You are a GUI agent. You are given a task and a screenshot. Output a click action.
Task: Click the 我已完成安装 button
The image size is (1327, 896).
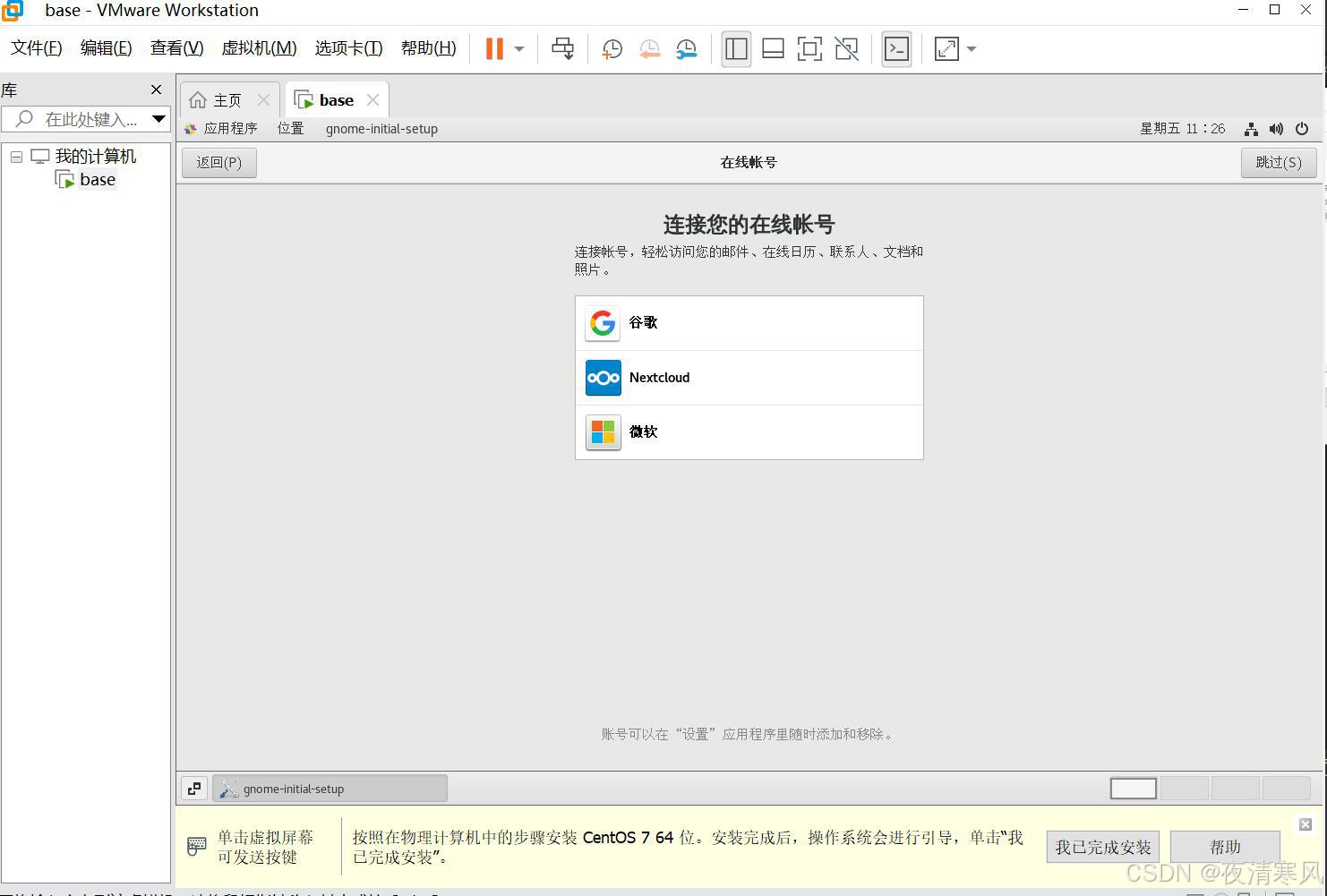pyautogui.click(x=1103, y=847)
